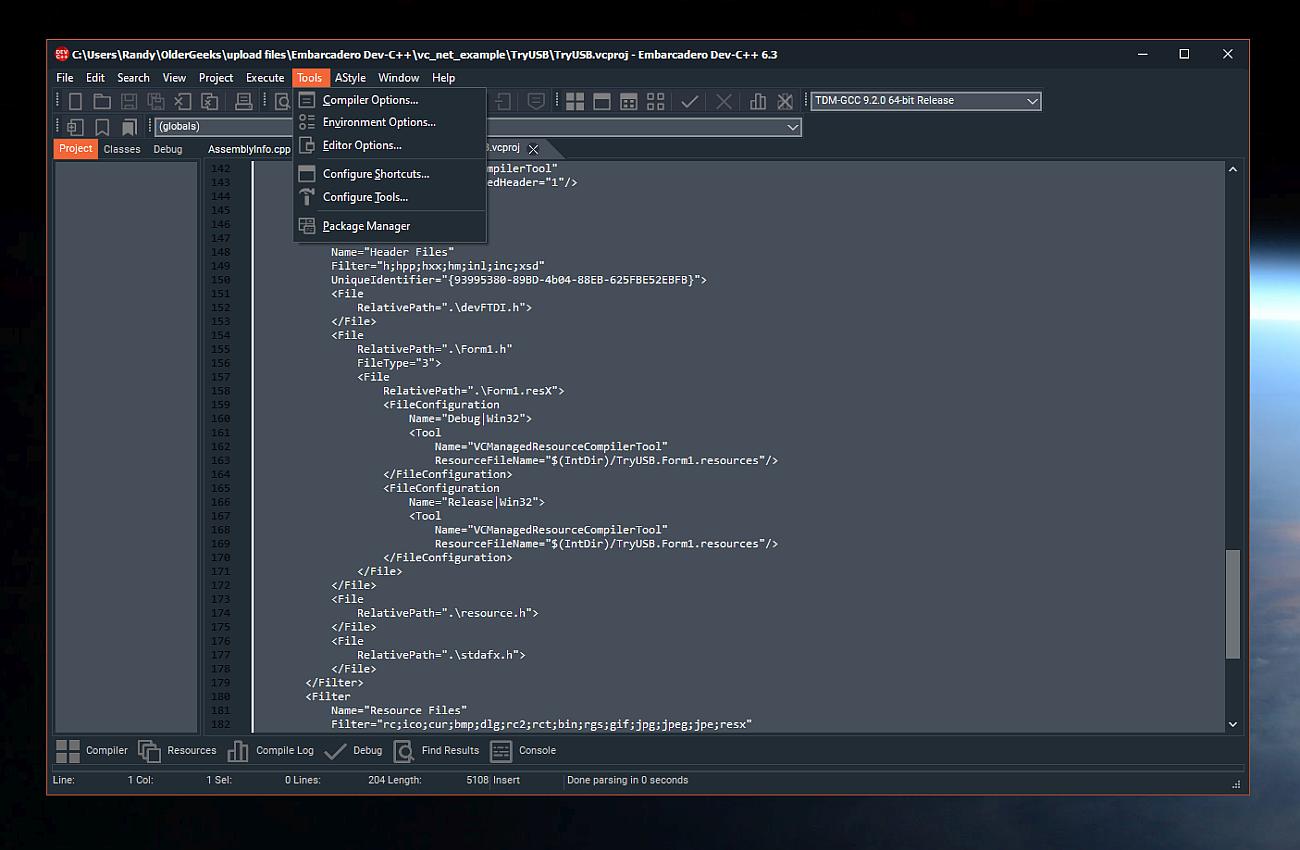The height and width of the screenshot is (850, 1300).
Task: Choose Compiler Options... from Tools menu
Action: point(390,100)
